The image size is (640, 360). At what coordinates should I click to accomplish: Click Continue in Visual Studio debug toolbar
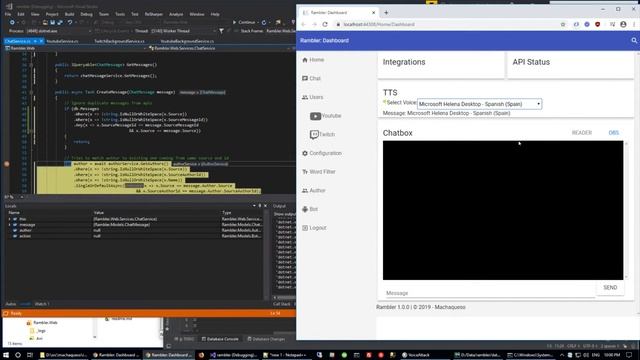[x=244, y=22]
